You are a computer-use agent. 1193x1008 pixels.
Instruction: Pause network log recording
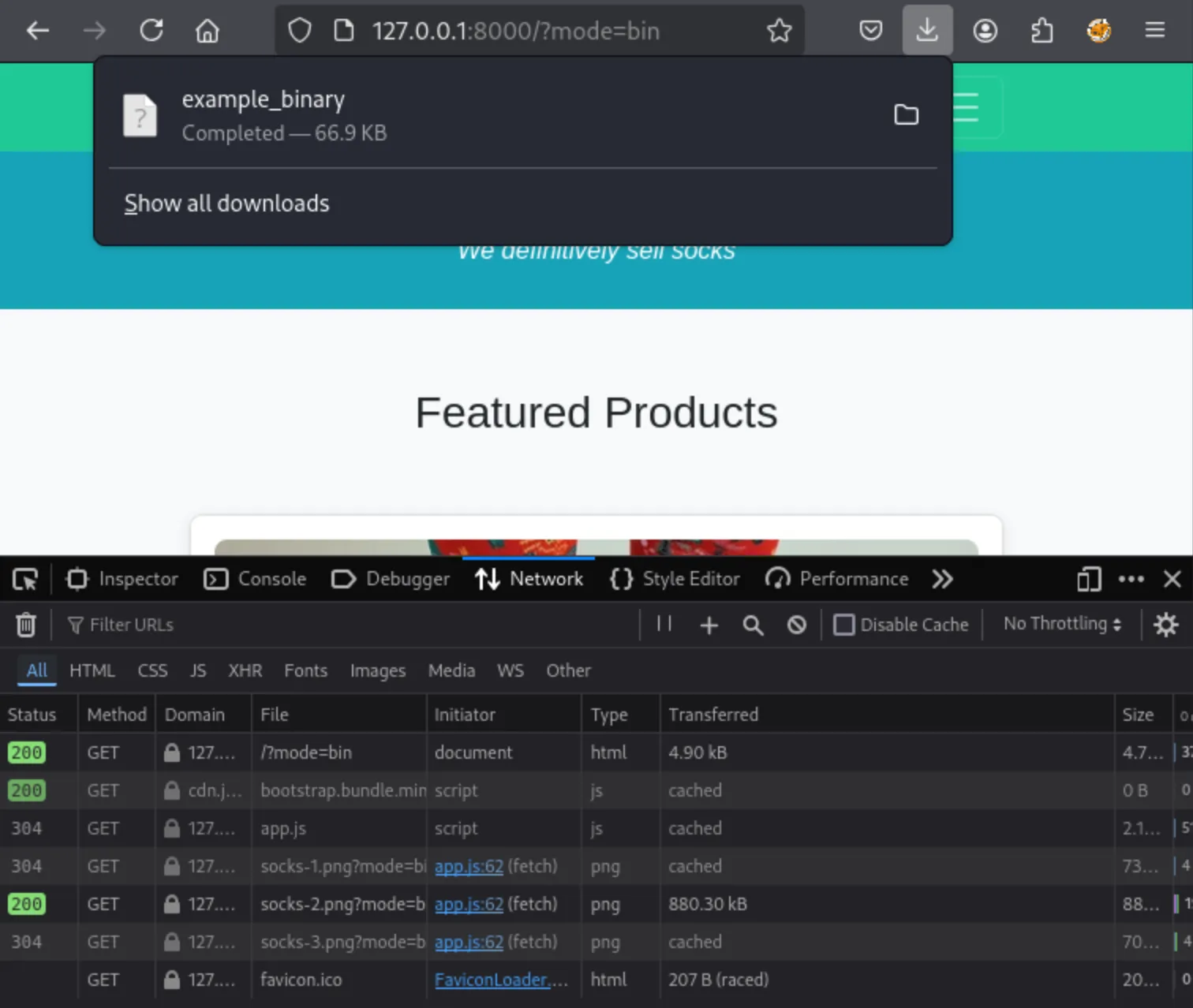[663, 625]
